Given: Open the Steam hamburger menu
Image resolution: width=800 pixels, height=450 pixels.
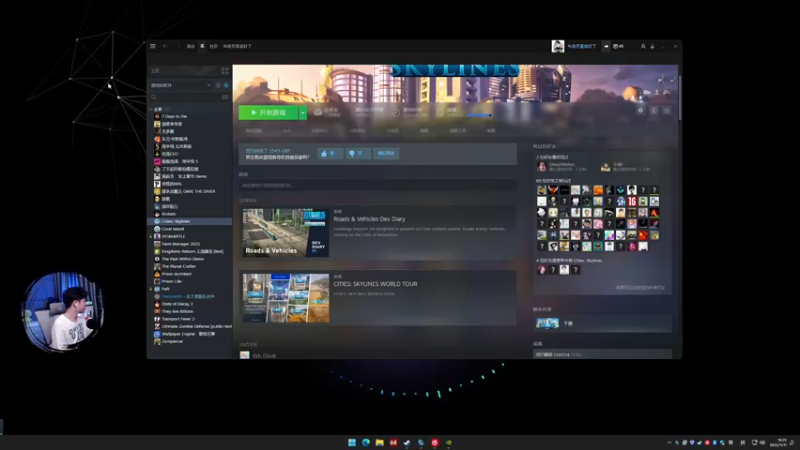Looking at the screenshot, I should 153,46.
